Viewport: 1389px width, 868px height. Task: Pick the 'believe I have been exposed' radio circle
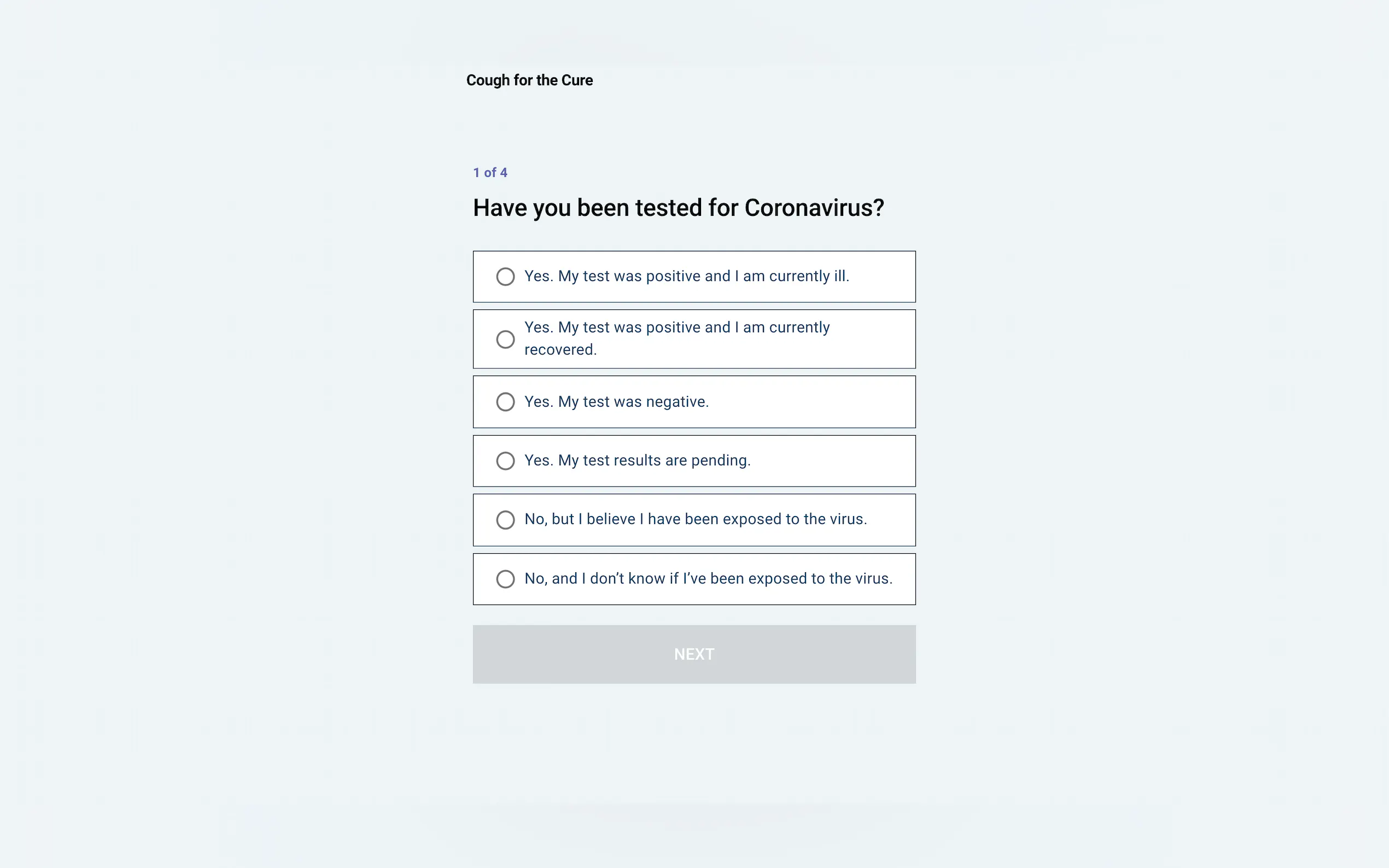pos(505,520)
